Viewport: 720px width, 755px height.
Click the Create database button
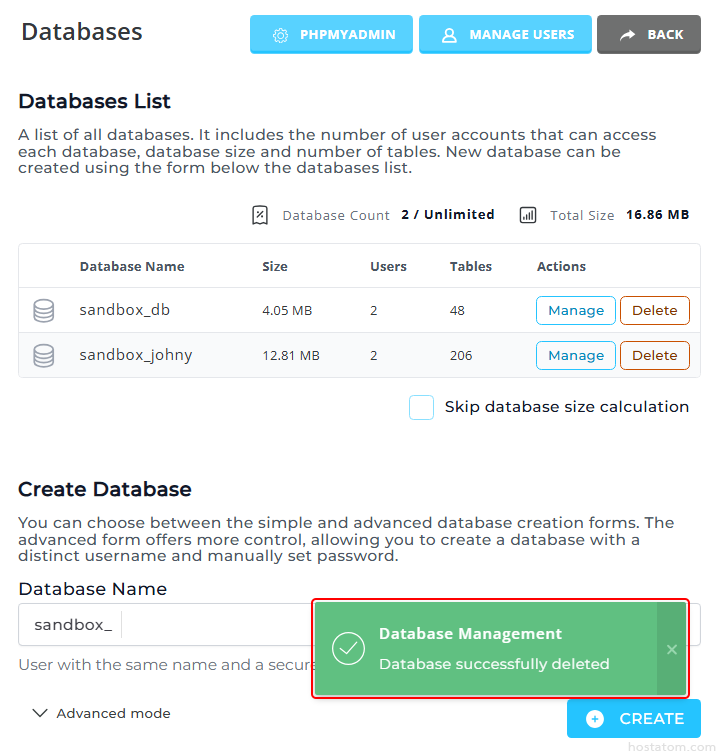(x=634, y=719)
